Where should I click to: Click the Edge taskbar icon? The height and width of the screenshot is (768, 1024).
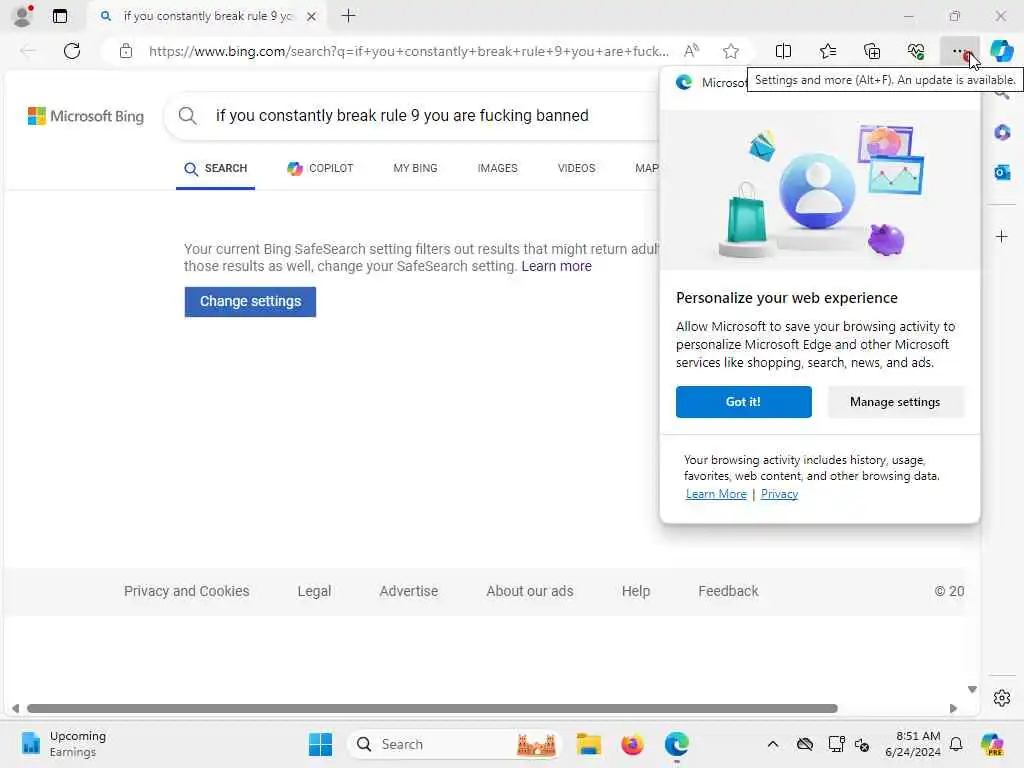(677, 744)
